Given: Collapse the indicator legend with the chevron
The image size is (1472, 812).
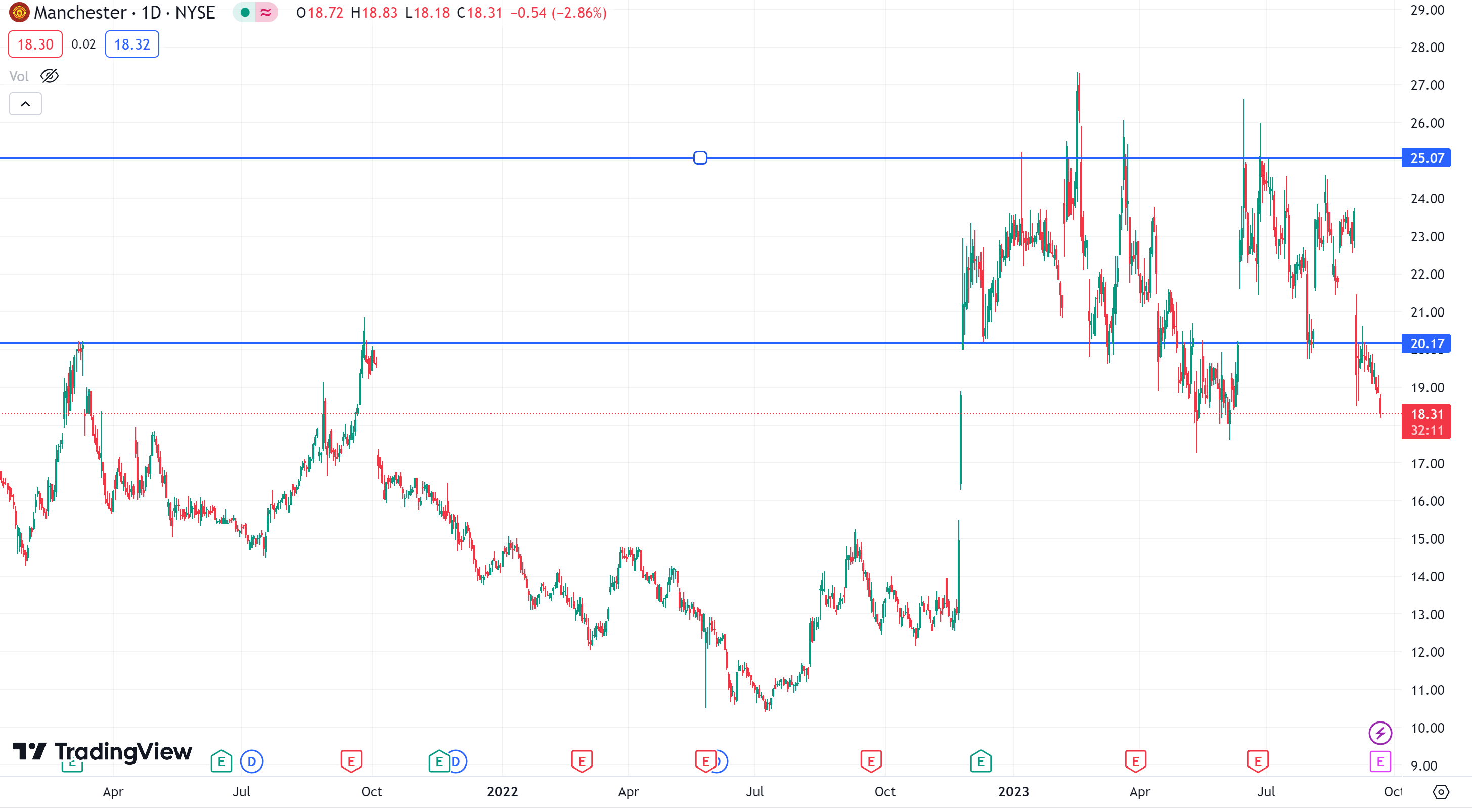Looking at the screenshot, I should tap(25, 104).
